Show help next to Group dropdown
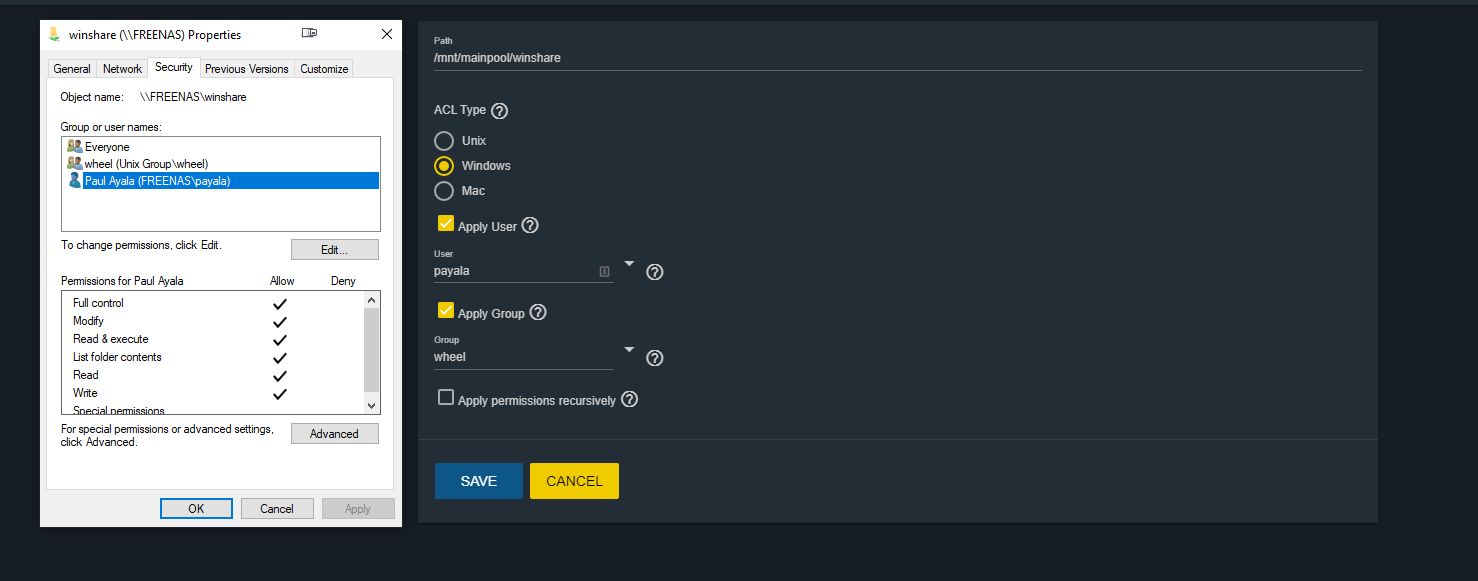This screenshot has width=1478, height=581. pos(655,358)
